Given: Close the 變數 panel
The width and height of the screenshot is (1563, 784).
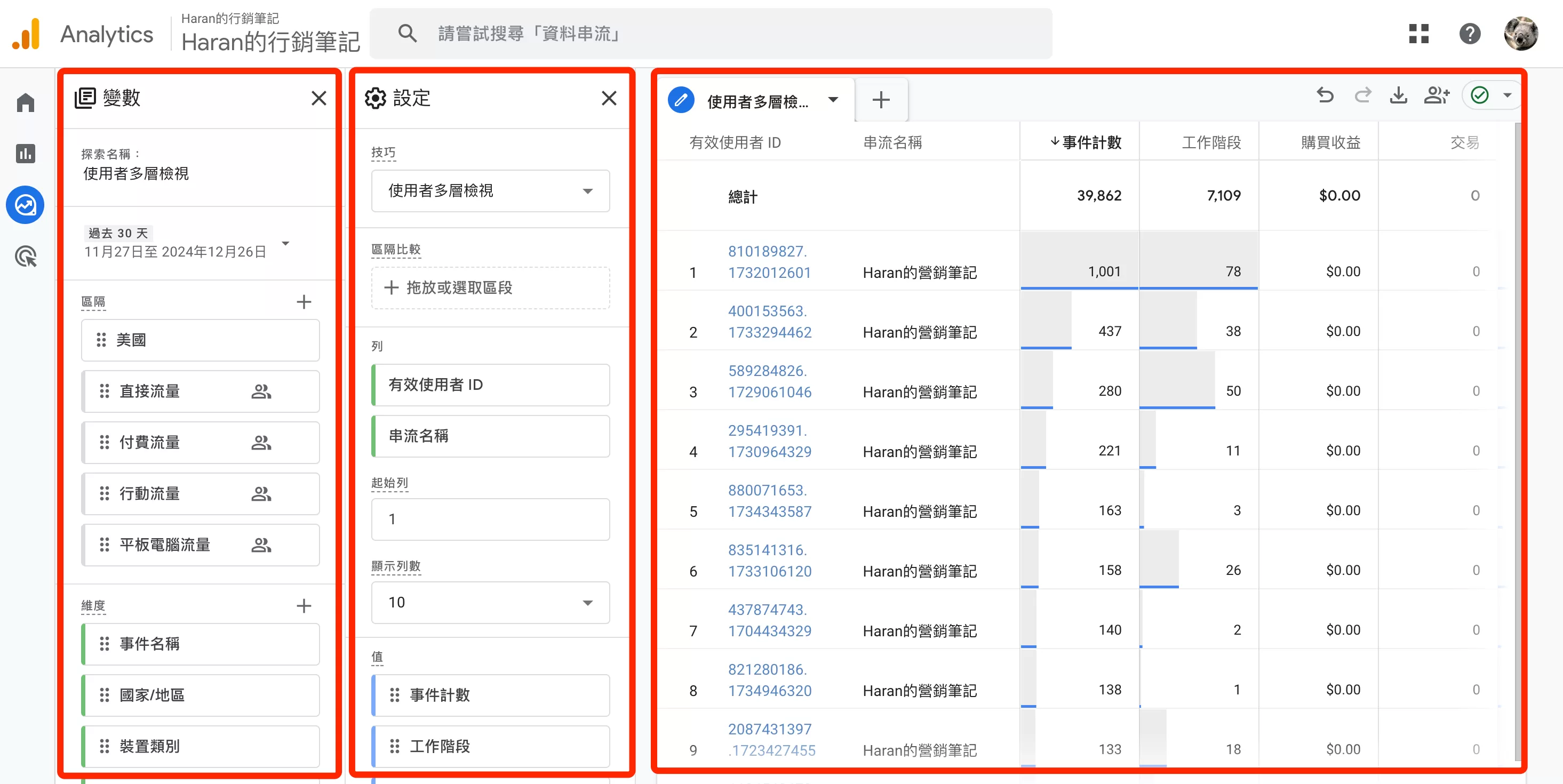Looking at the screenshot, I should pos(318,98).
